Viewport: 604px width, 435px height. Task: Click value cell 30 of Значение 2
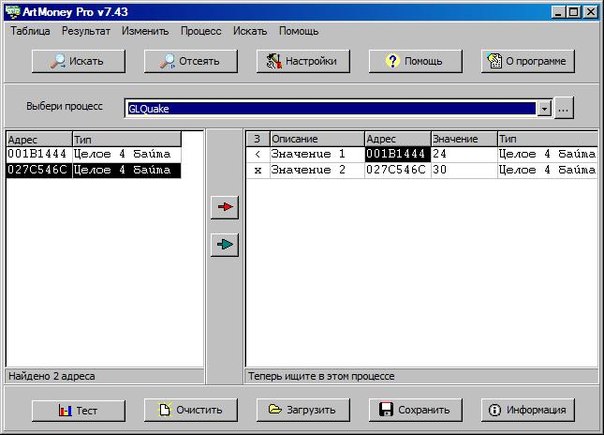464,170
